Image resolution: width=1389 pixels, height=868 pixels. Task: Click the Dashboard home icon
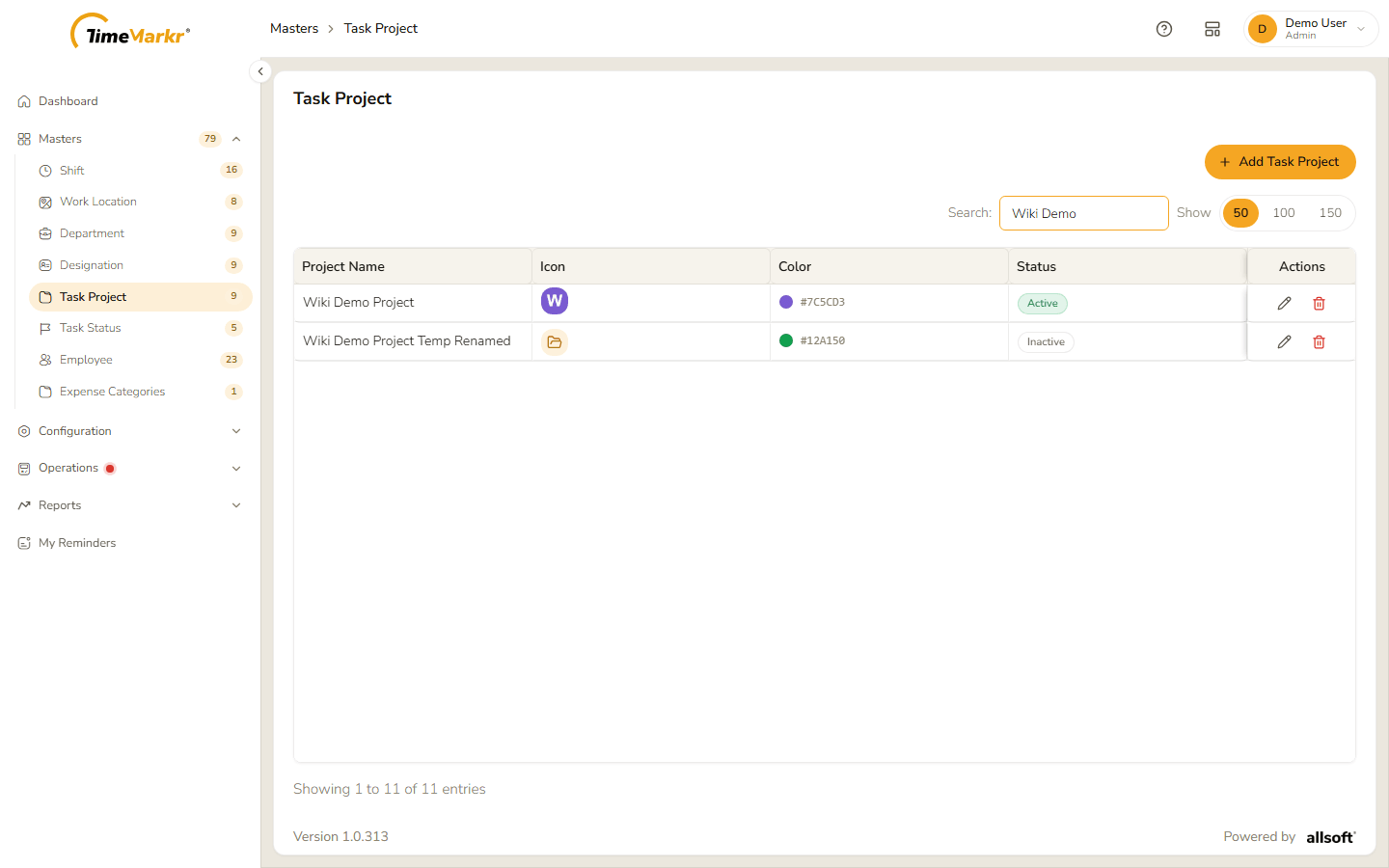coord(24,101)
